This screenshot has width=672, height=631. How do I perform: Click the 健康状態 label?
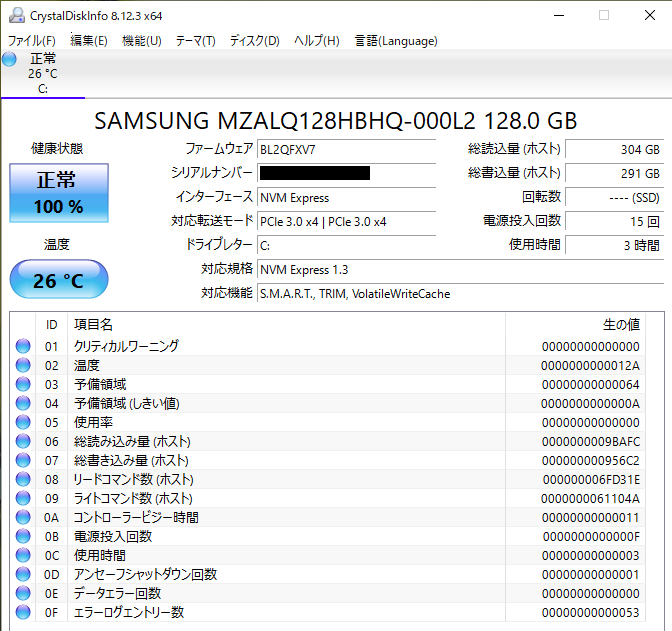[x=57, y=148]
